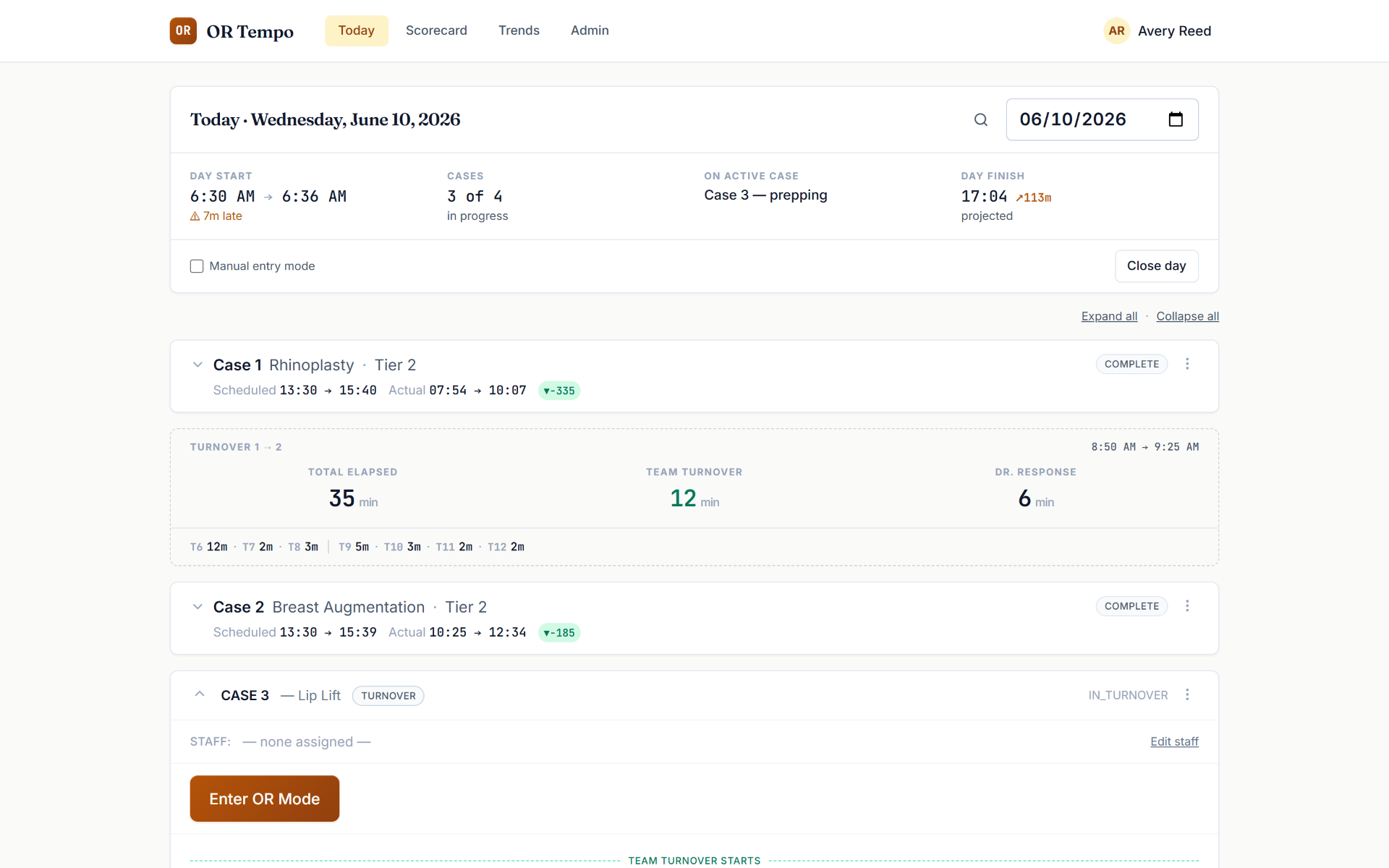Open the calendar picker icon

[x=1176, y=119]
